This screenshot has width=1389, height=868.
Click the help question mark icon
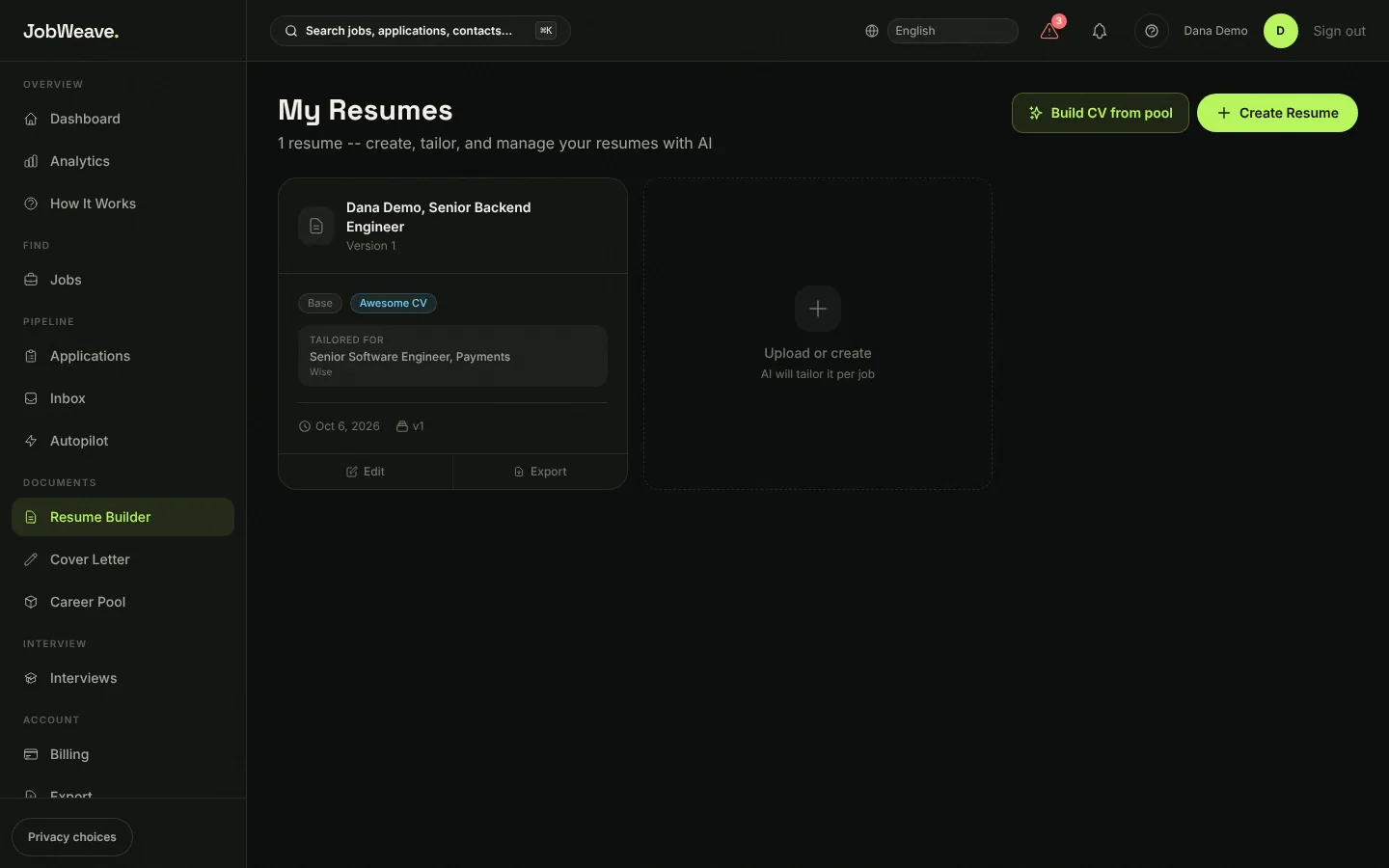coord(1151,31)
